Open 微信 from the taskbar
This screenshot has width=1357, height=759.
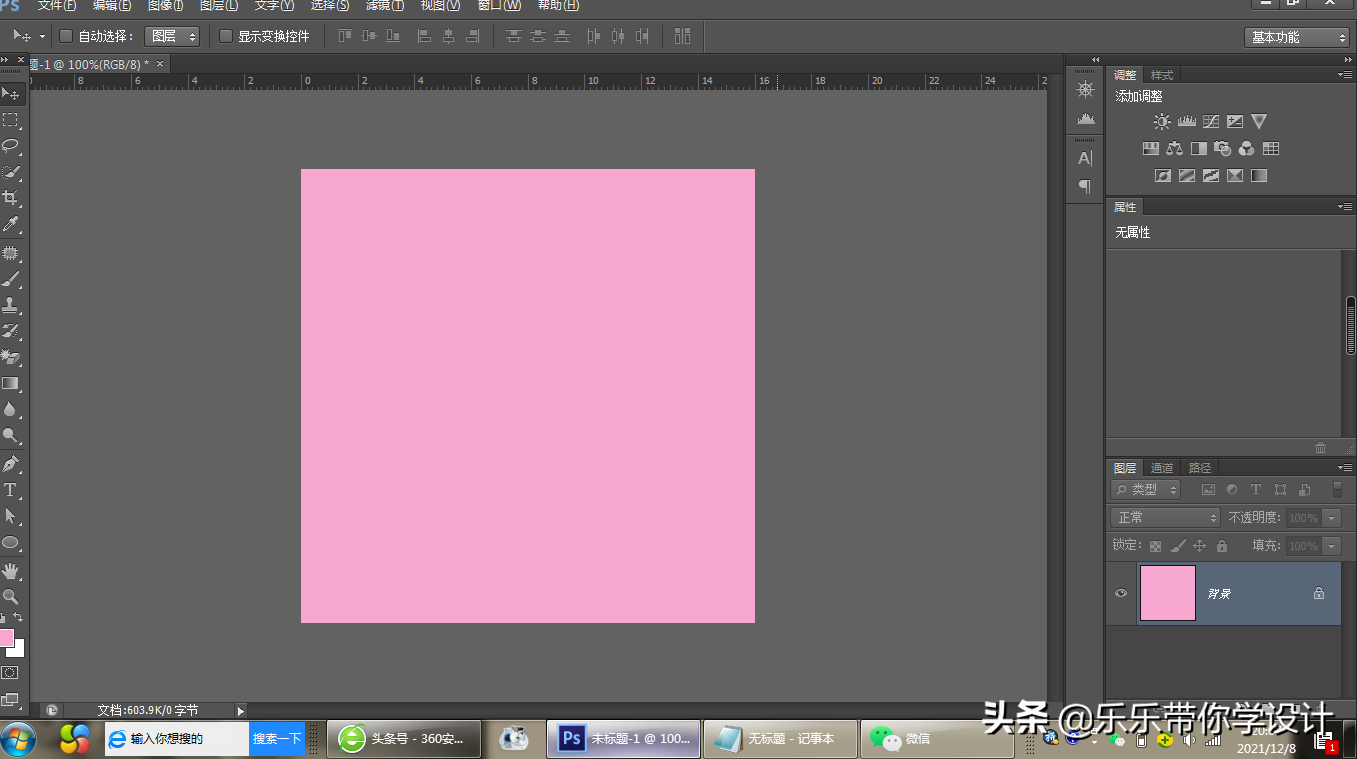click(x=938, y=739)
